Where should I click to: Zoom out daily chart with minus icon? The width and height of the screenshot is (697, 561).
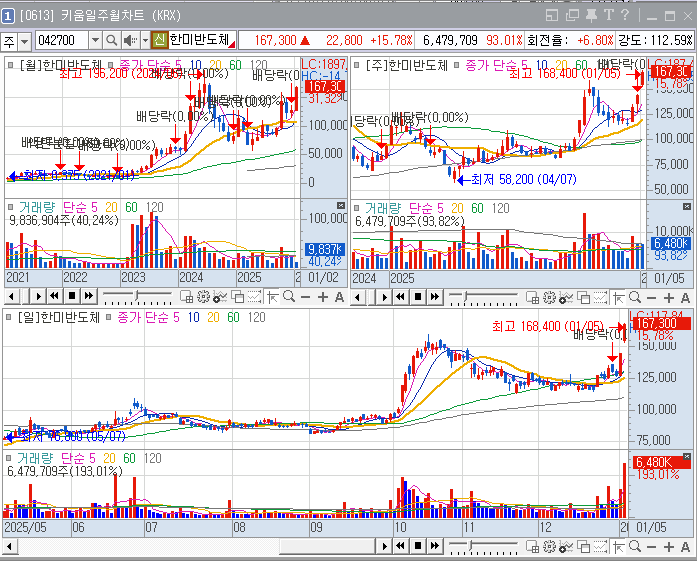coord(651,547)
